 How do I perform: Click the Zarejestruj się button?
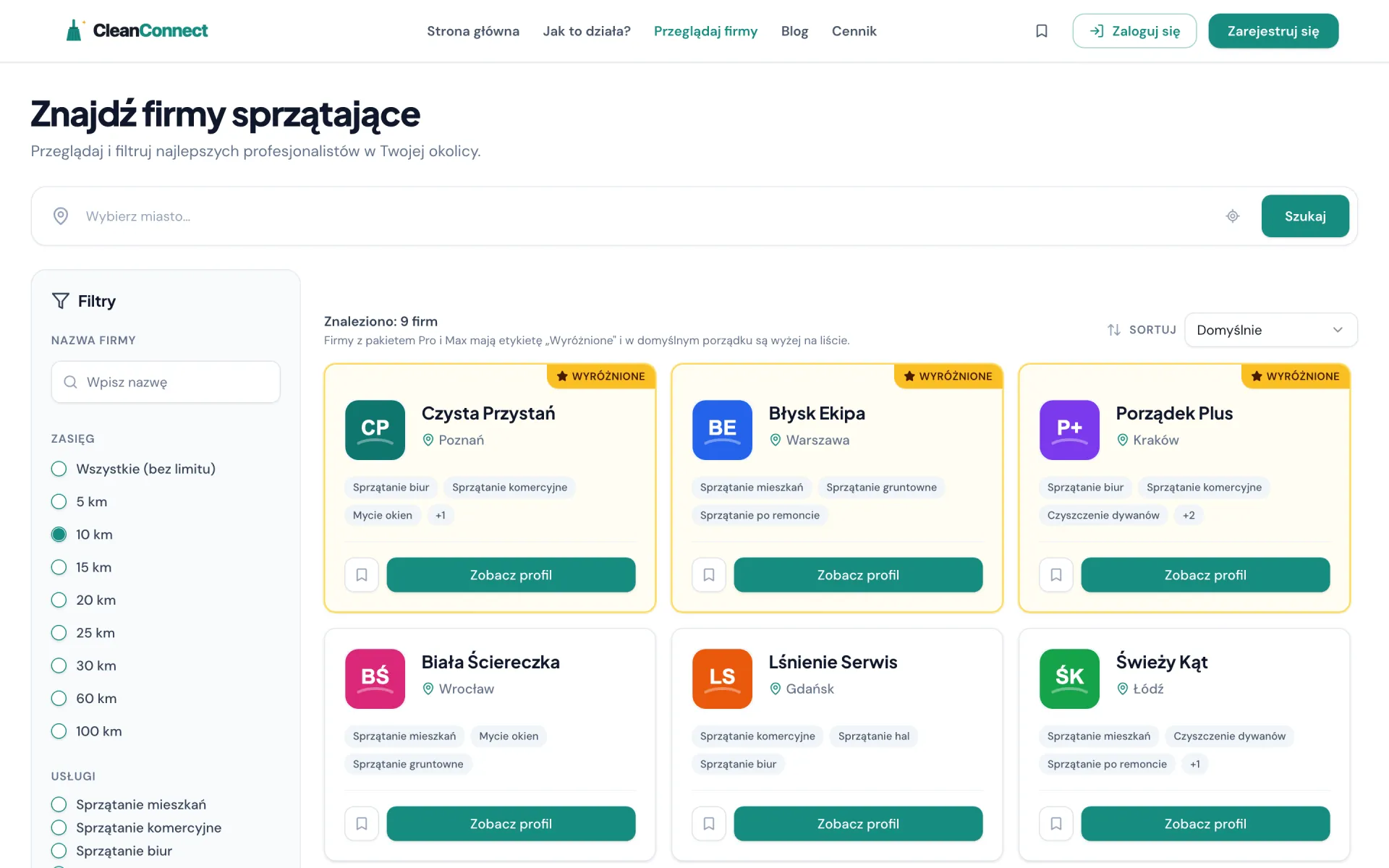tap(1273, 31)
